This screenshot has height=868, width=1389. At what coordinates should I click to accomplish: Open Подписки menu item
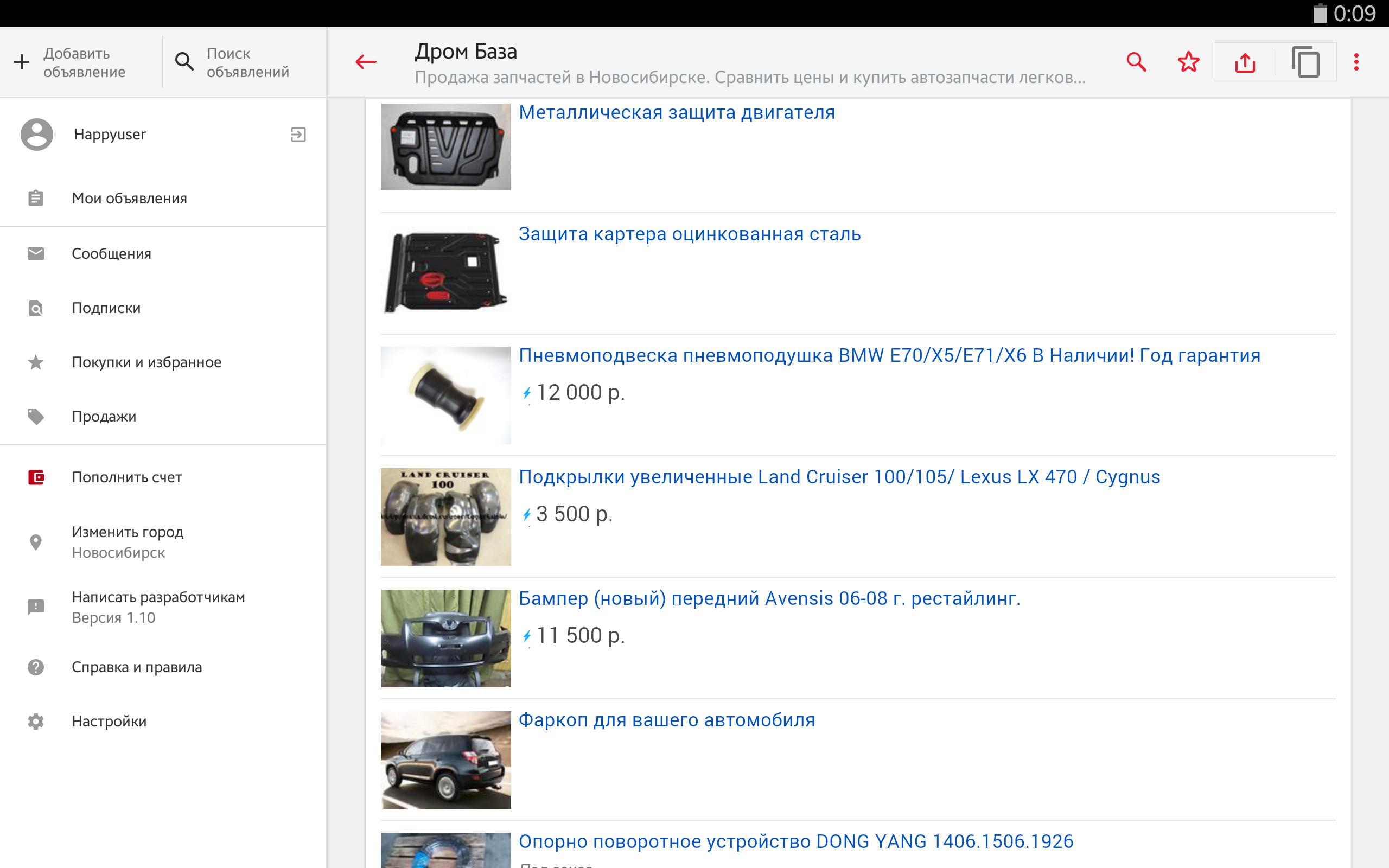point(163,308)
